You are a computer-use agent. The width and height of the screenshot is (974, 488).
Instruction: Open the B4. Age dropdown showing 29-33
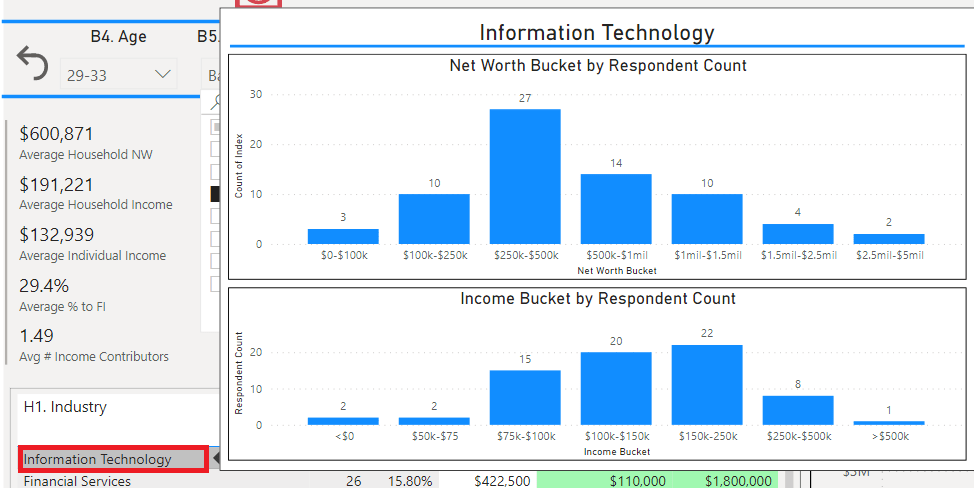117,74
